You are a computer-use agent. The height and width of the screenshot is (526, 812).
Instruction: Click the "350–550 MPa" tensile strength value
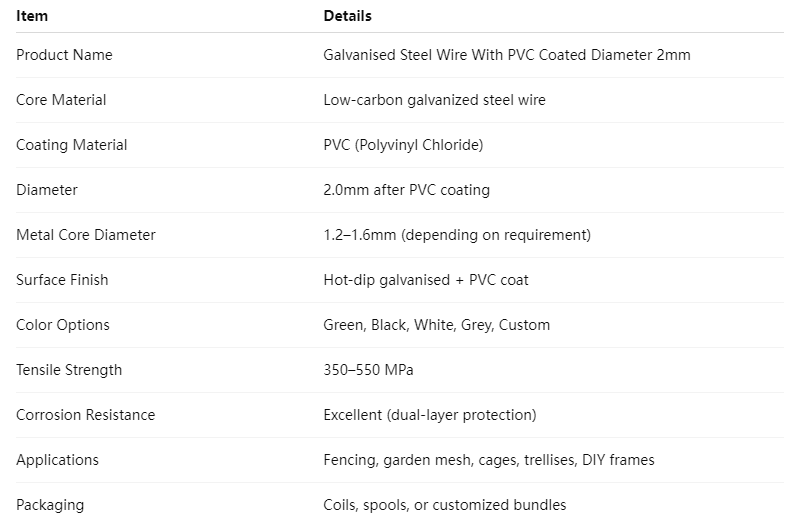(x=368, y=370)
